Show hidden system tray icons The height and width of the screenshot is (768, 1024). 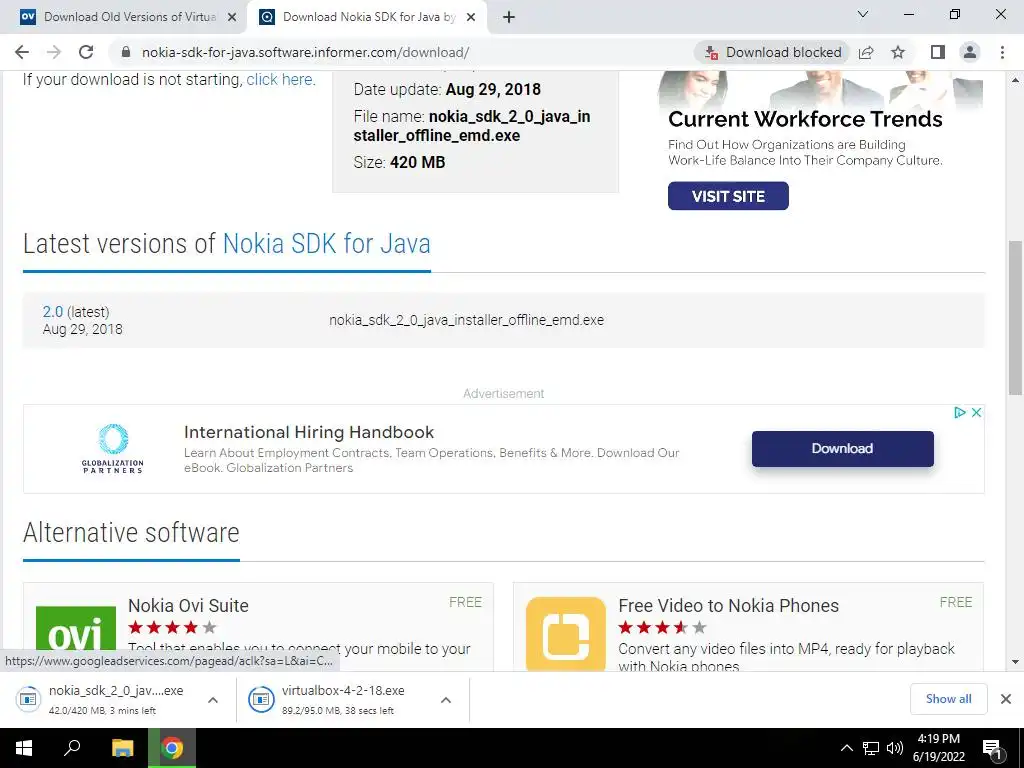[846, 748]
